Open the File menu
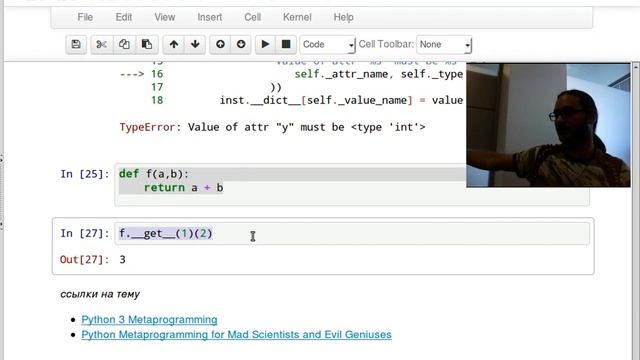Screen dimensions: 640x360 click(x=85, y=17)
